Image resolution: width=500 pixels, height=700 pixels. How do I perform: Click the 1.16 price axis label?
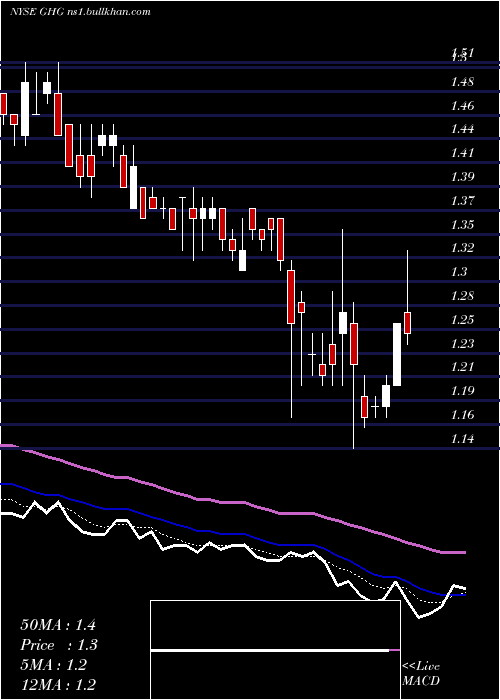(462, 415)
